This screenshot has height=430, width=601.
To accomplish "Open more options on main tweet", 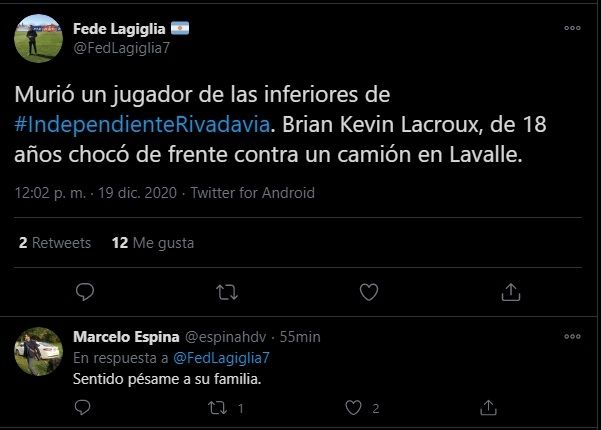I will (572, 28).
